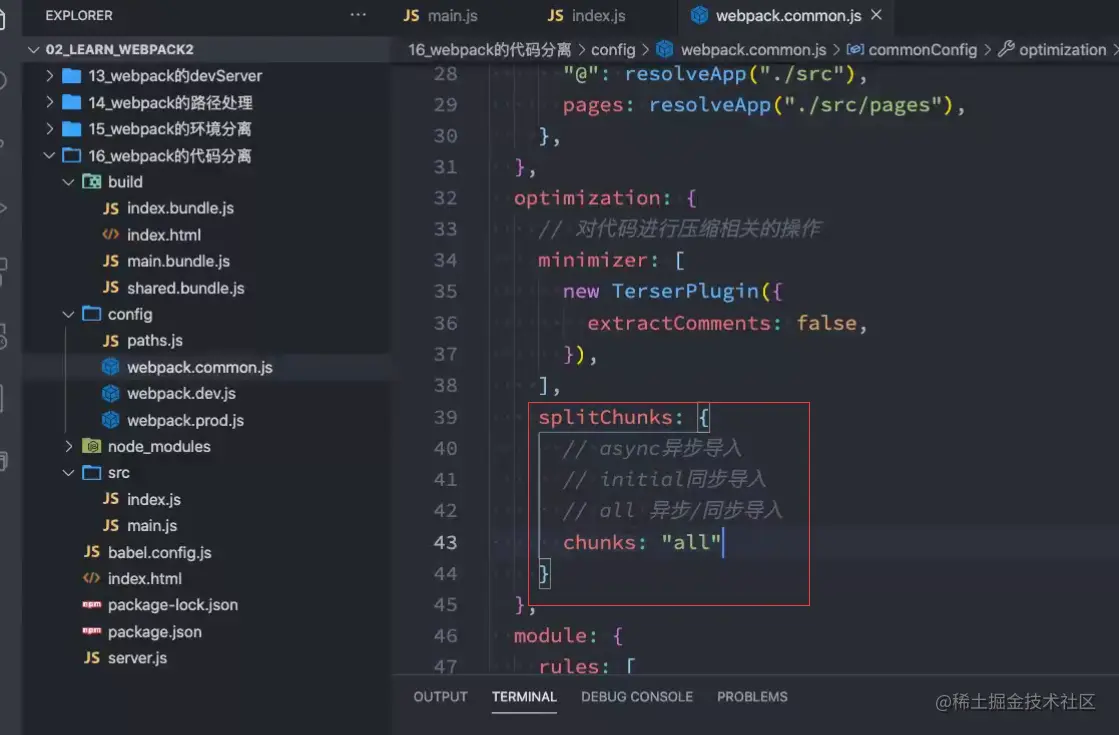
Task: Open shared.bundle.js file
Action: coord(186,288)
